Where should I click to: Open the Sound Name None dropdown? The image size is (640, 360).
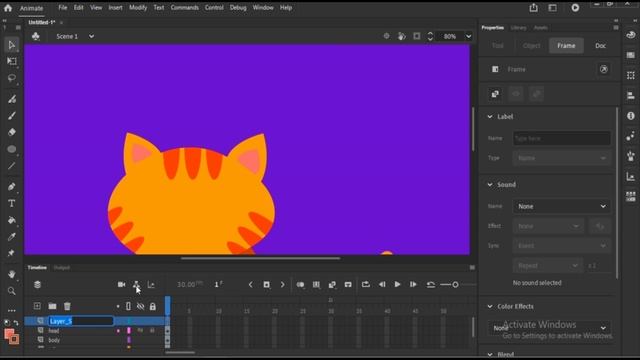pos(562,207)
